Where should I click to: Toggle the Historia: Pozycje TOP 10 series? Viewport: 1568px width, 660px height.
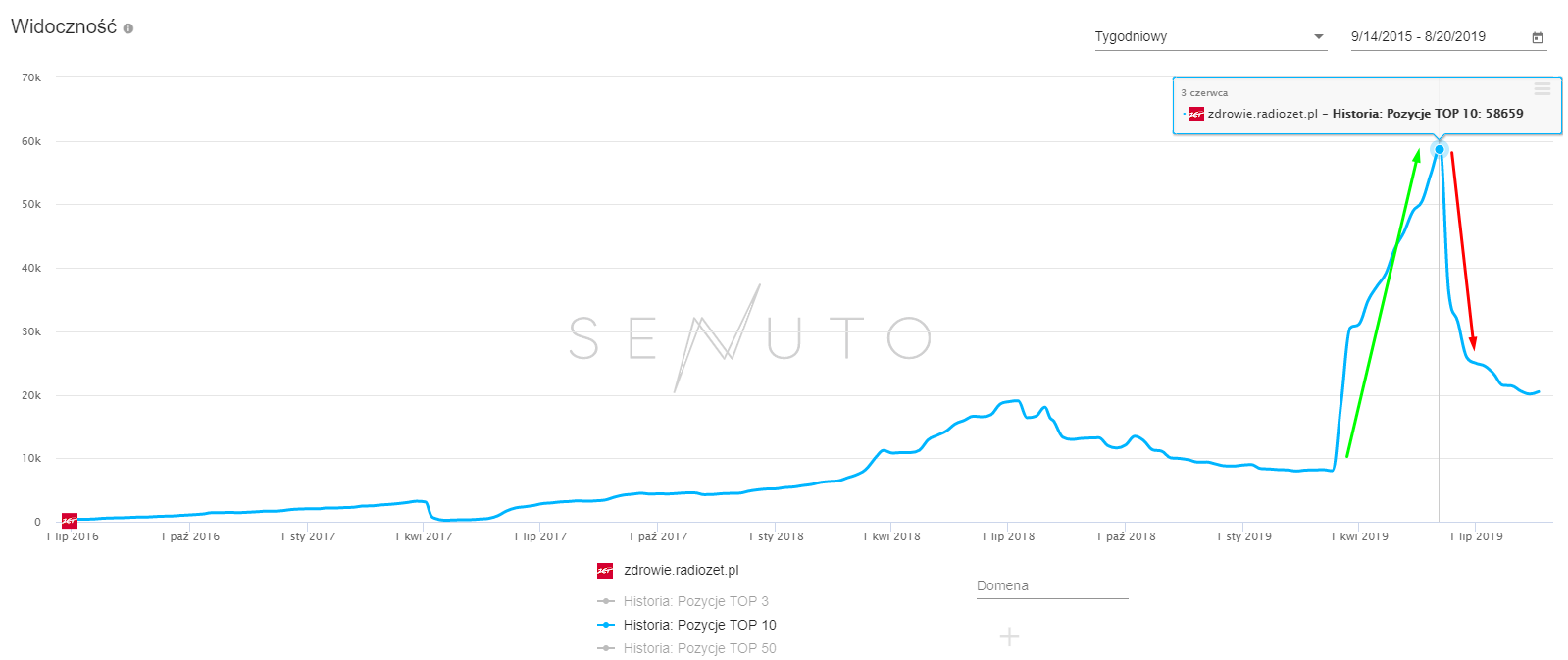[698, 625]
